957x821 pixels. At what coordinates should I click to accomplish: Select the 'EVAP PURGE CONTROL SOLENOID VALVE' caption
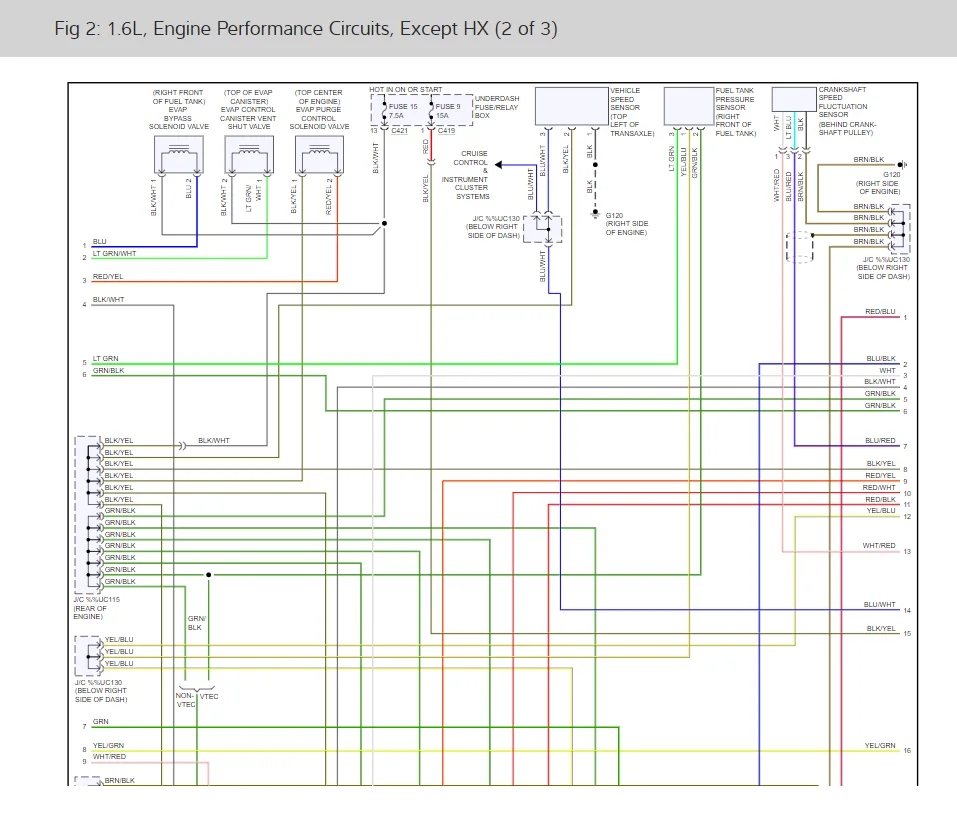coord(319,118)
